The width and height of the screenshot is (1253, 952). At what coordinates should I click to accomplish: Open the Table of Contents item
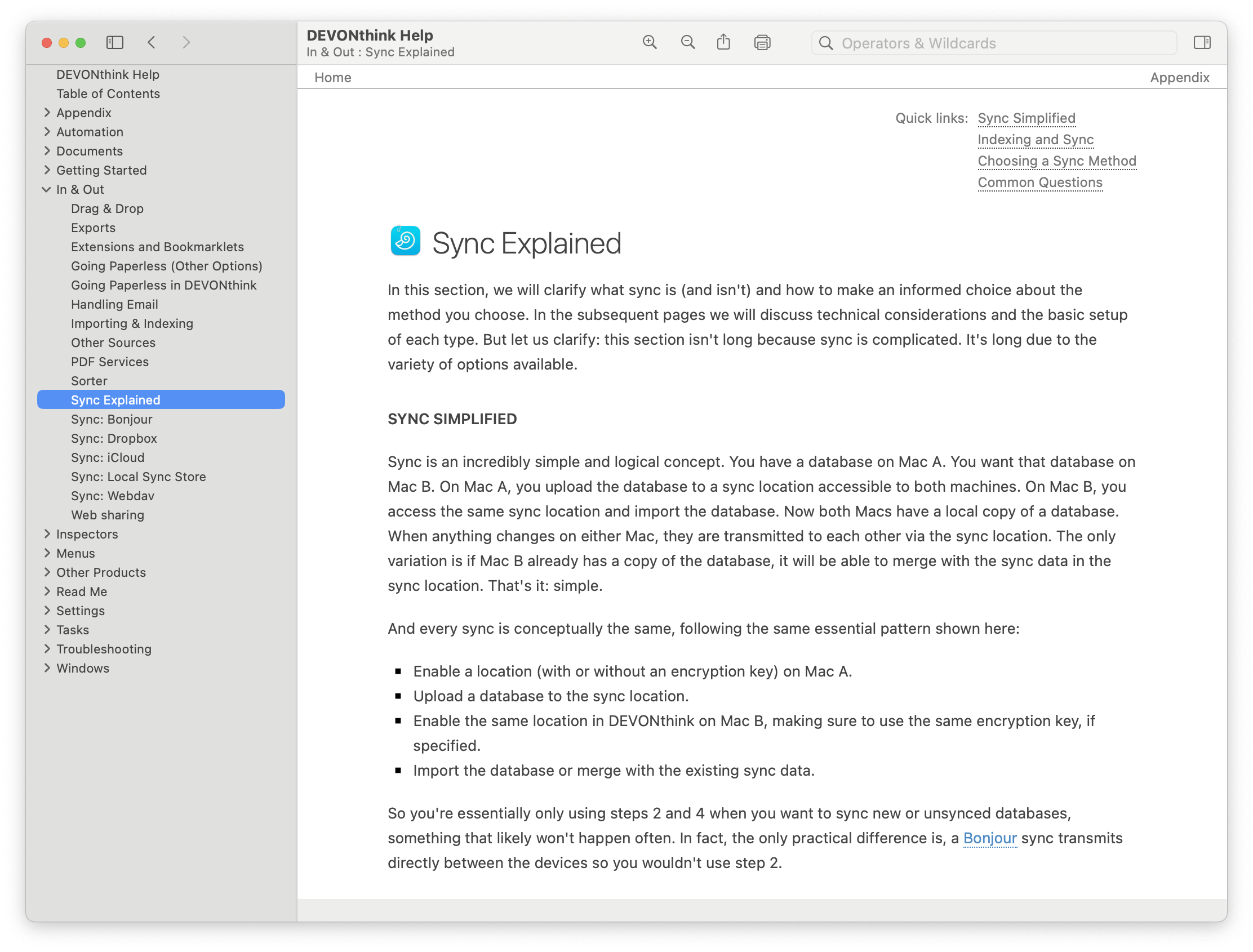point(108,94)
